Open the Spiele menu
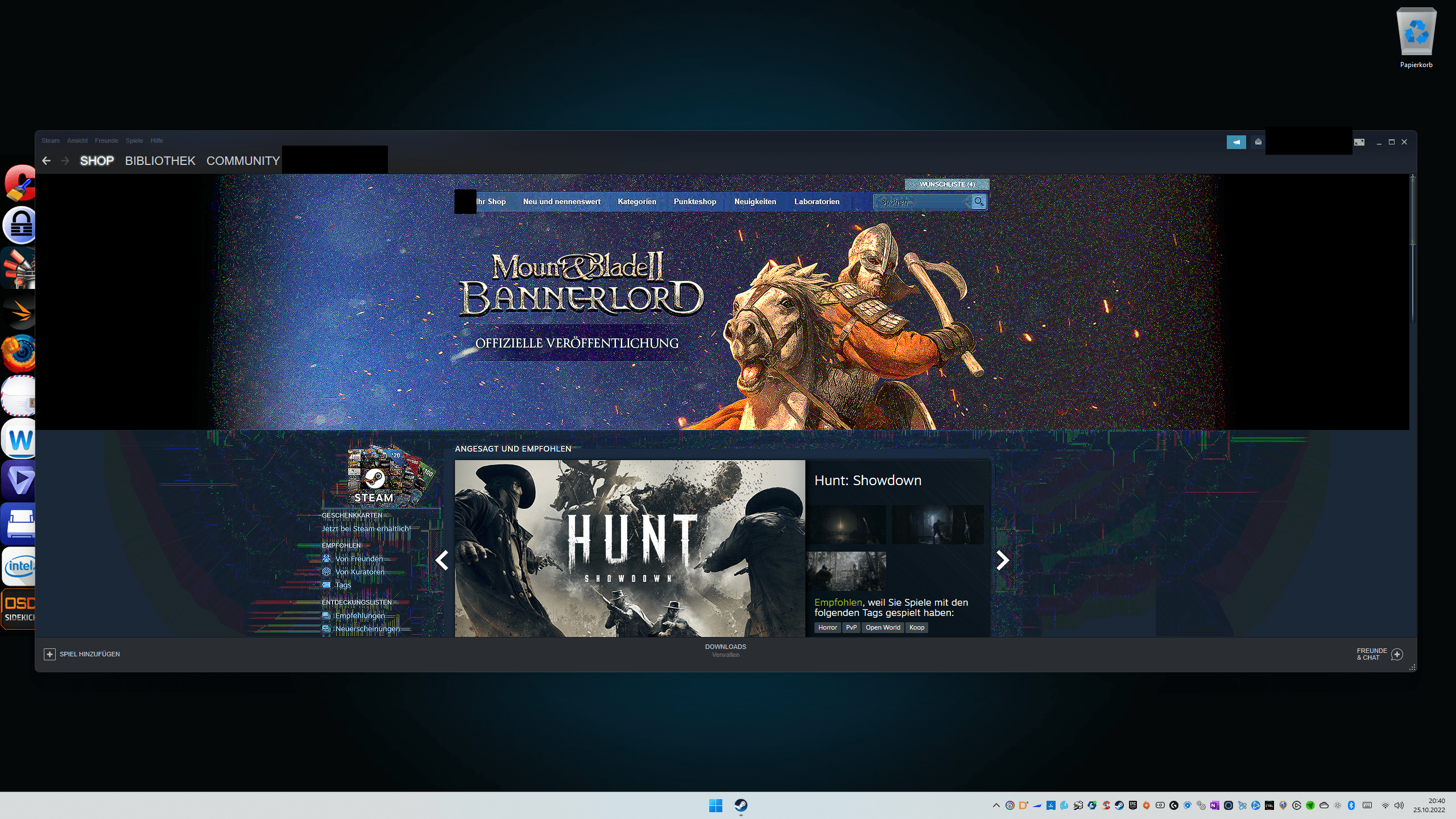Image resolution: width=1456 pixels, height=819 pixels. (x=134, y=140)
